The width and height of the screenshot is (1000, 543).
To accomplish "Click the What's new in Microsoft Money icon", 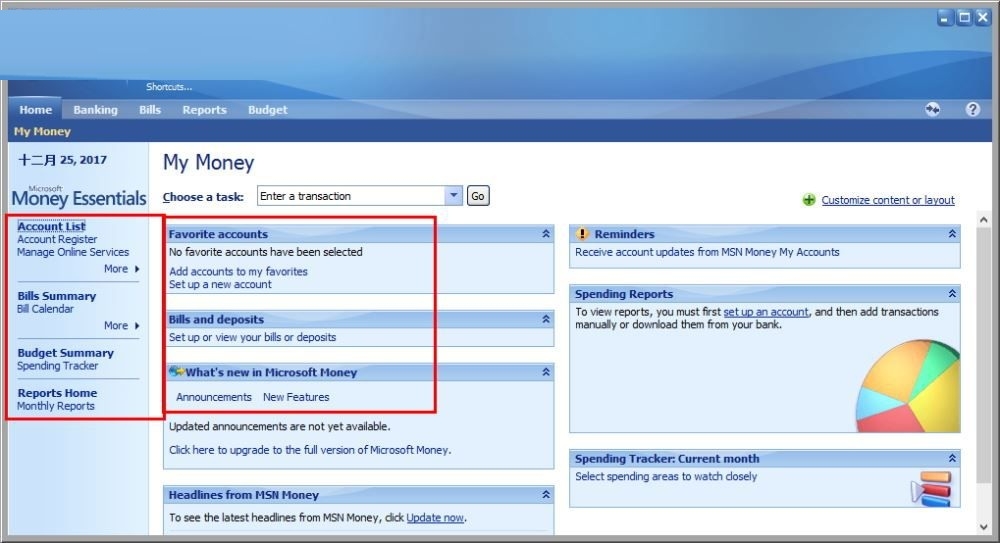I will pos(177,371).
